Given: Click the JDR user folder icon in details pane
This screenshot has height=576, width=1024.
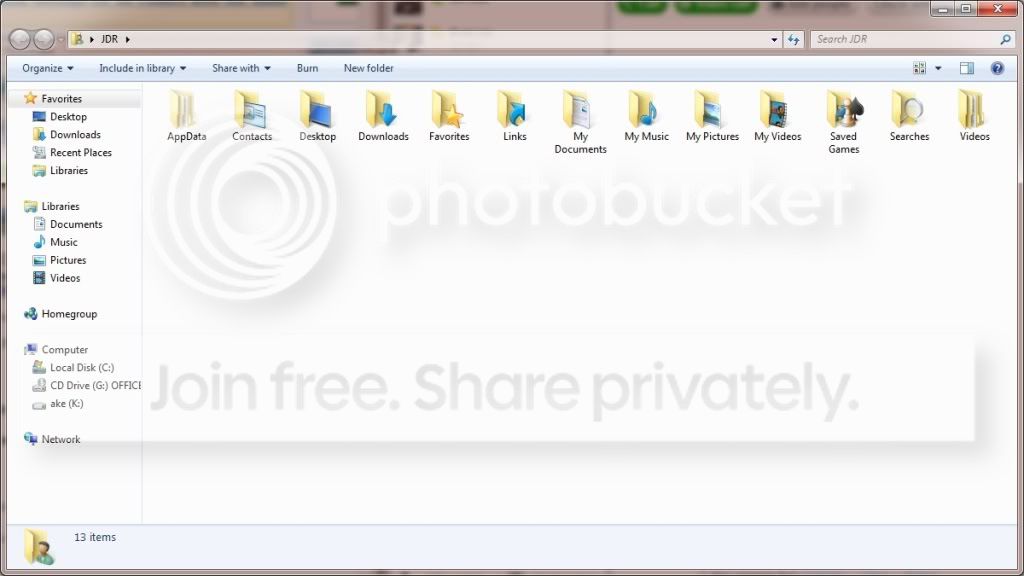Looking at the screenshot, I should click(39, 547).
